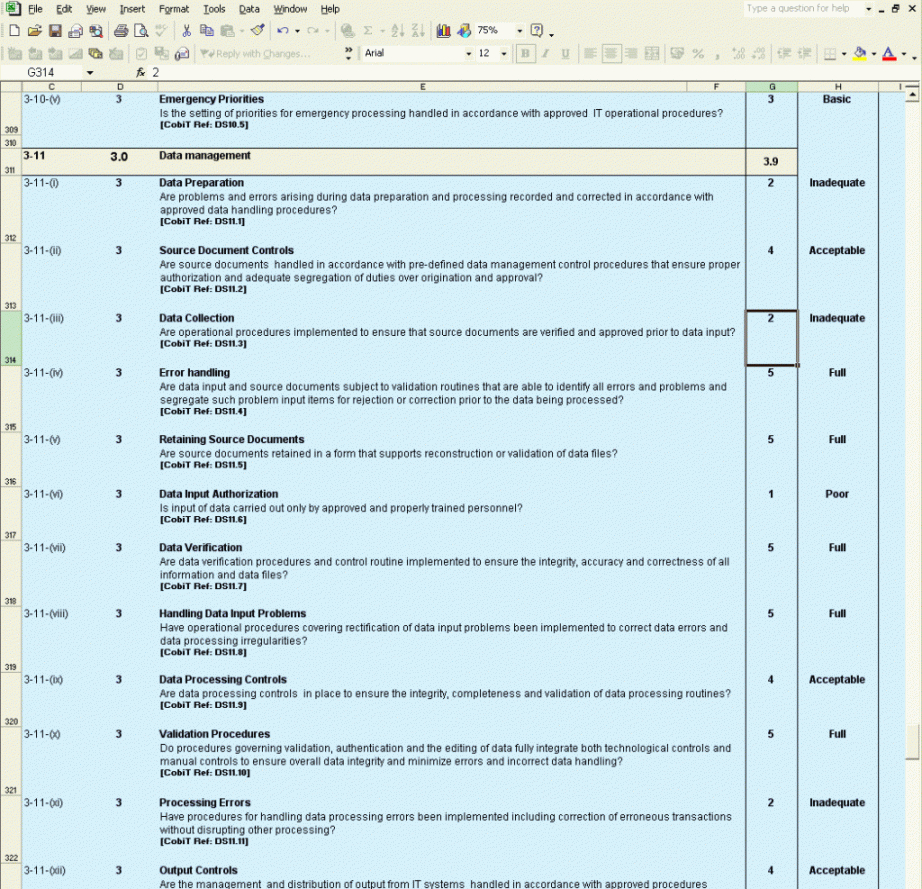The width and height of the screenshot is (922, 889).
Task: Launch the Chart Wizard icon
Action: pos(444,31)
